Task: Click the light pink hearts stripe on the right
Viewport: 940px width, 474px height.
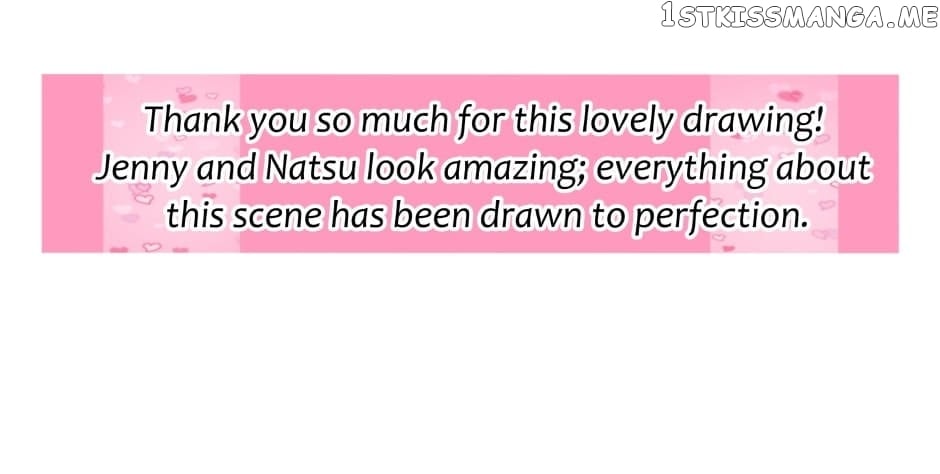Action: pos(773,163)
